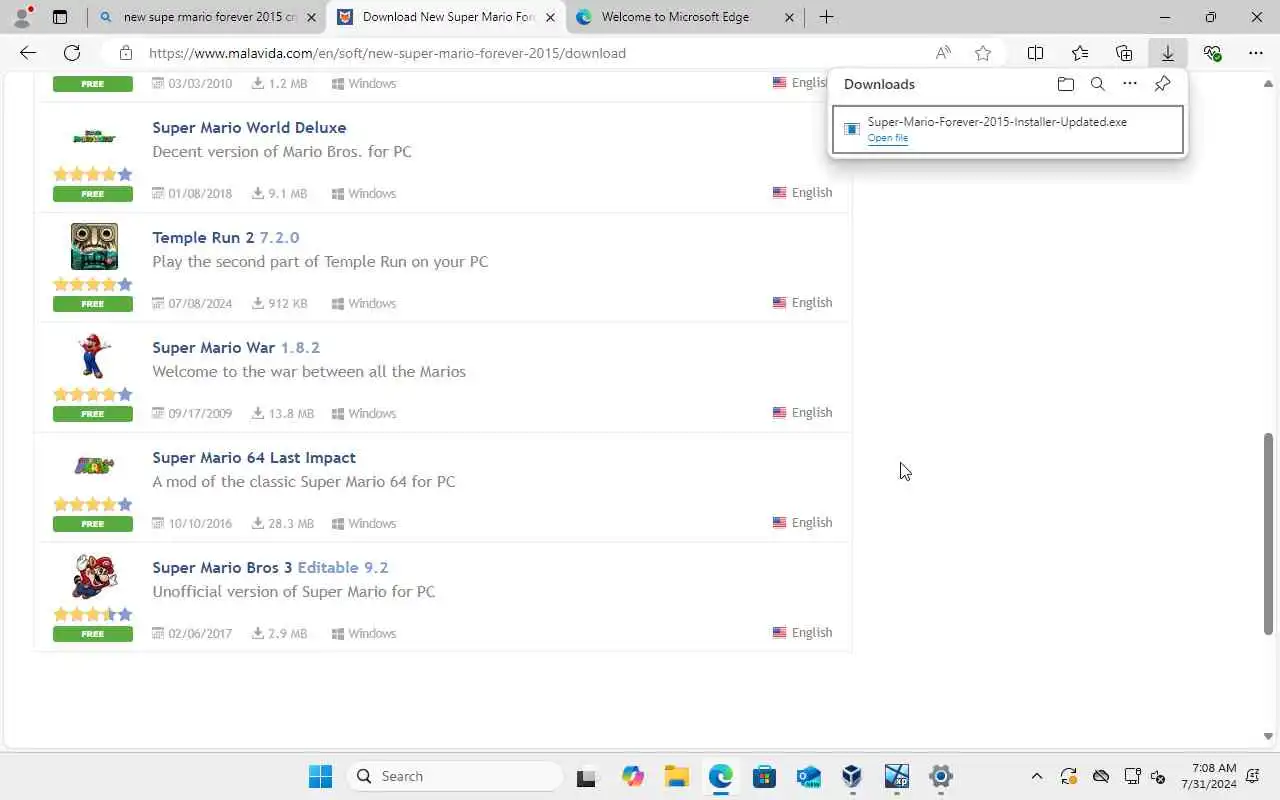This screenshot has width=1280, height=800.
Task: Click Super Mario Bros 3 app icon
Action: coord(94,576)
